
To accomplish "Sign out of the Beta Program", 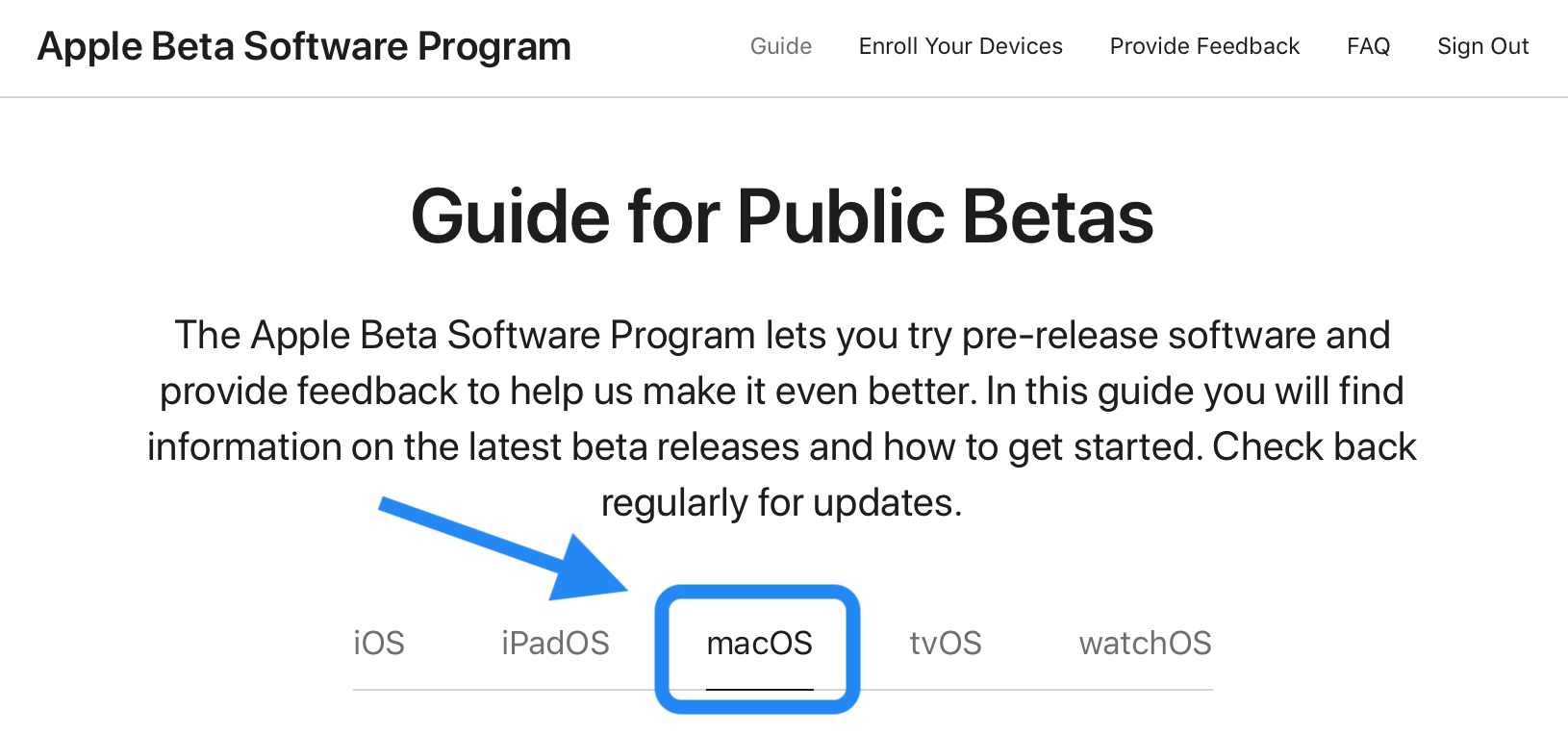I will click(x=1482, y=45).
